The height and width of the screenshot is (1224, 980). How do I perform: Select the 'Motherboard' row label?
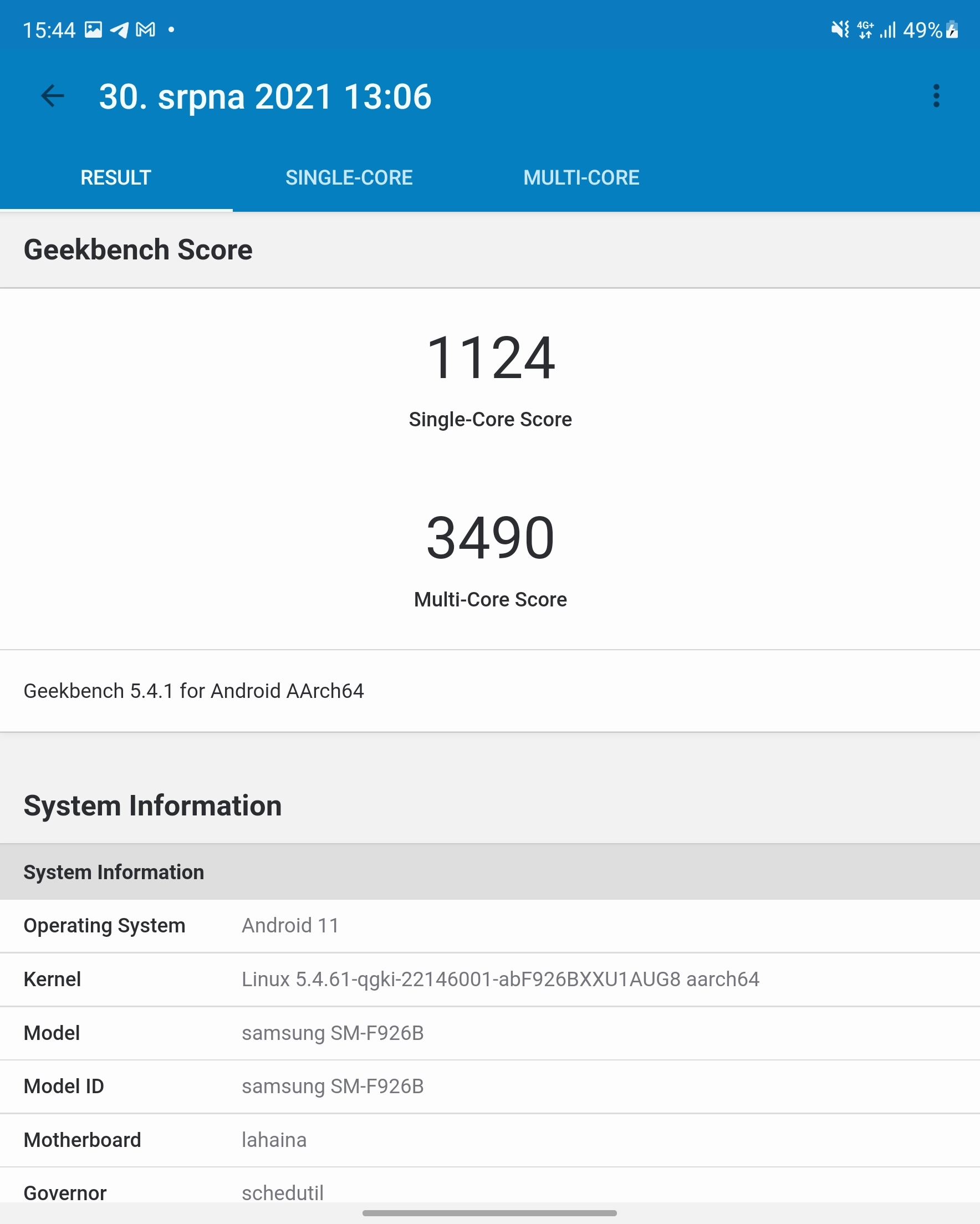[83, 1140]
